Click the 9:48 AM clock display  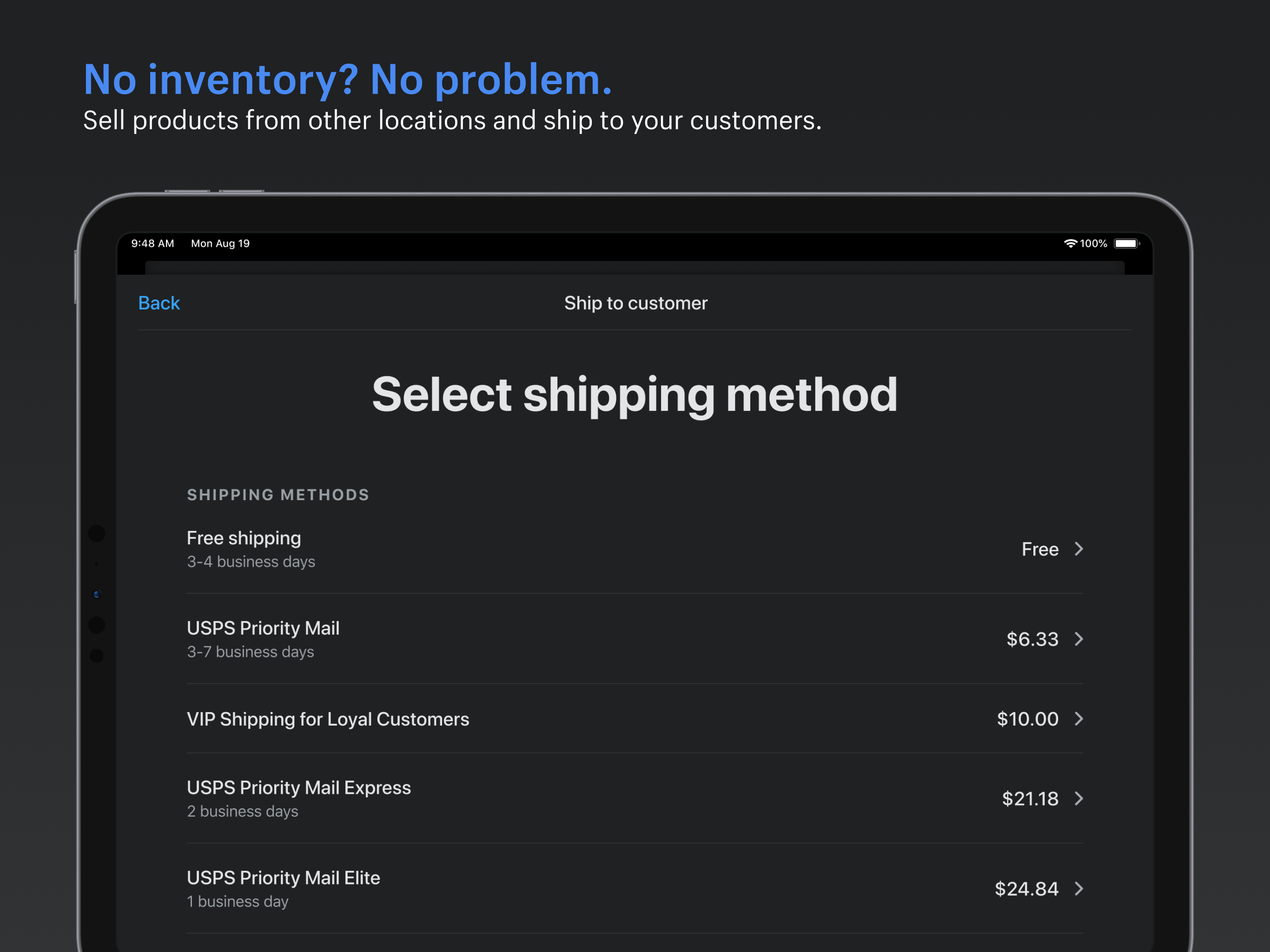pyautogui.click(x=152, y=244)
